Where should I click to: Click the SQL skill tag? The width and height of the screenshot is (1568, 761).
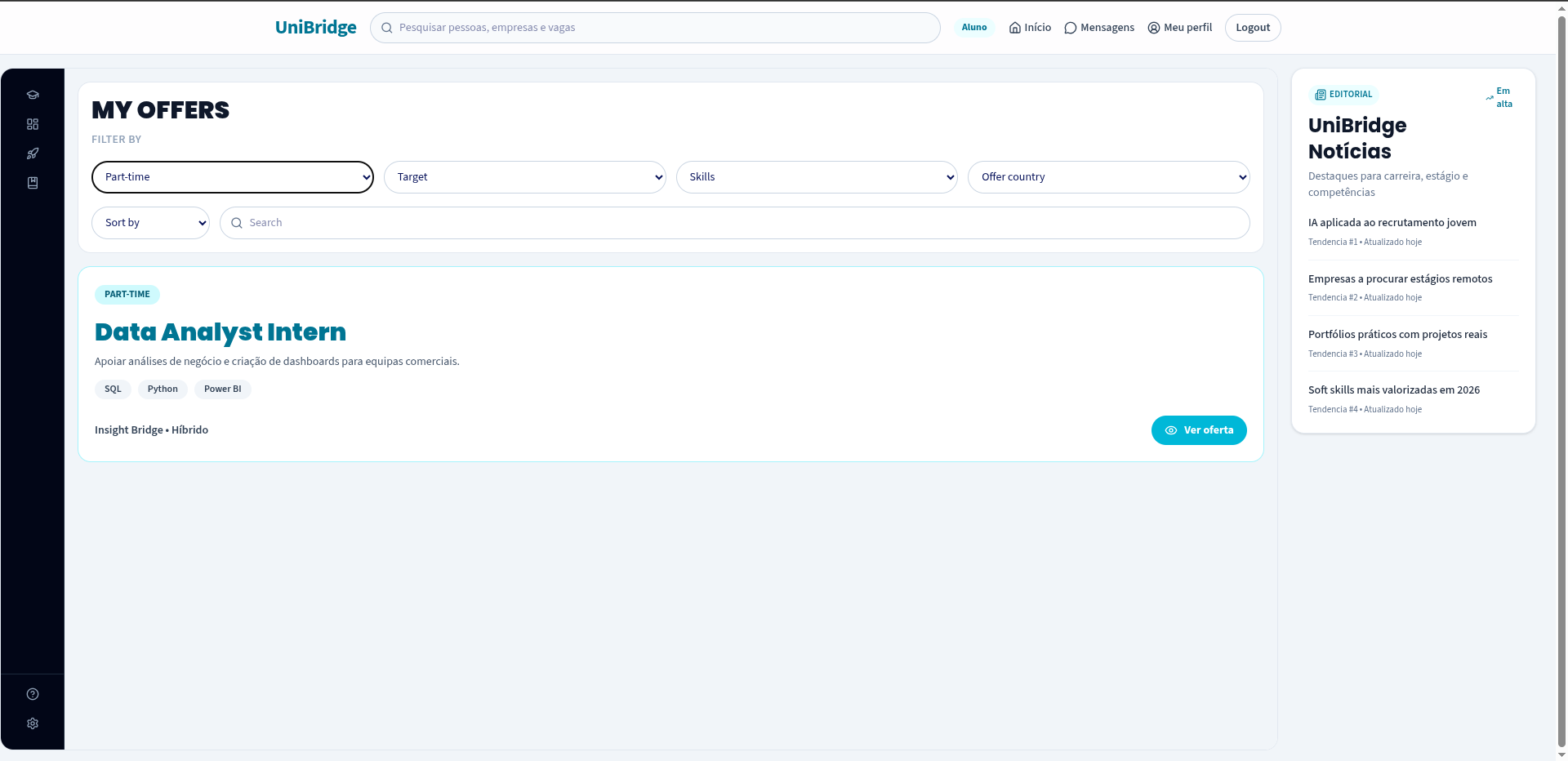pyautogui.click(x=113, y=389)
